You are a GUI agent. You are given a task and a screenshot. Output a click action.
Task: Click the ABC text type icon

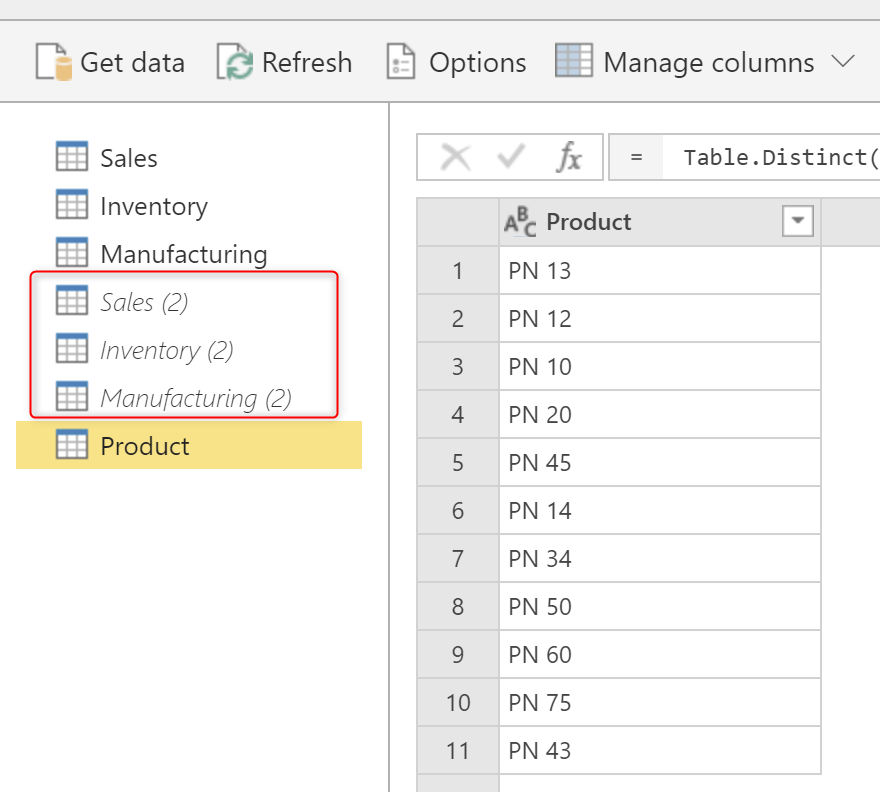(520, 222)
